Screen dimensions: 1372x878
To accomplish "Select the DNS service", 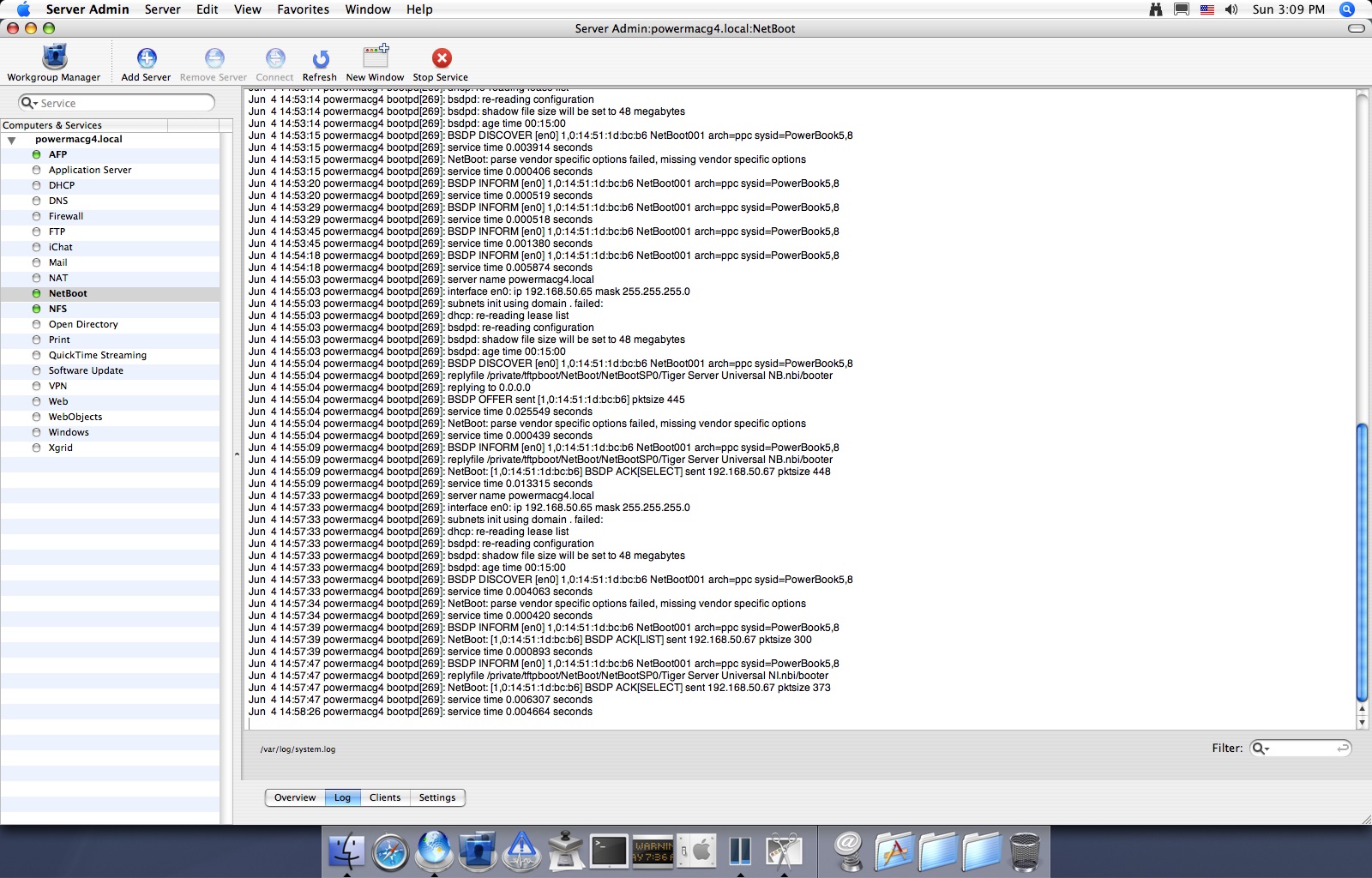I will [x=110, y=201].
